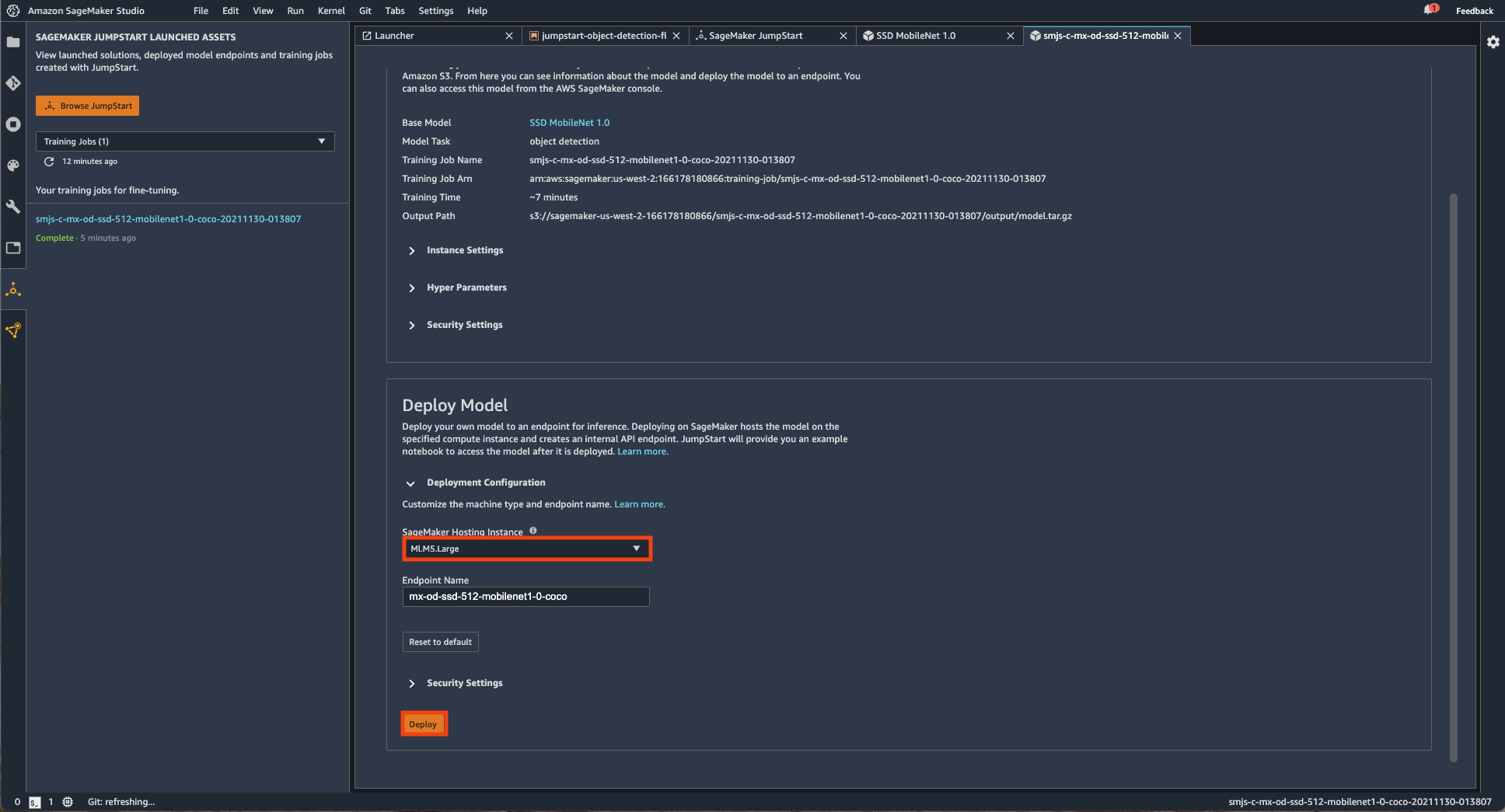Screen dimensions: 1505x812
Task: Click the kernel icon in status bar
Action: pyautogui.click(x=68, y=802)
